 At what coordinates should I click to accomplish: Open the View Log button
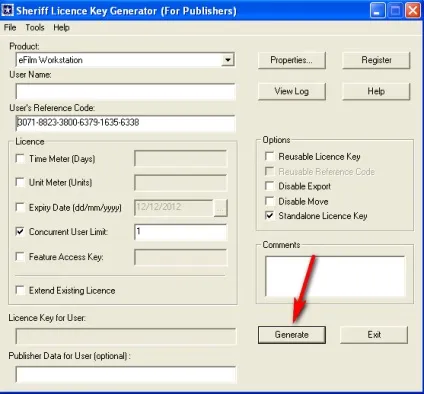pyautogui.click(x=291, y=91)
